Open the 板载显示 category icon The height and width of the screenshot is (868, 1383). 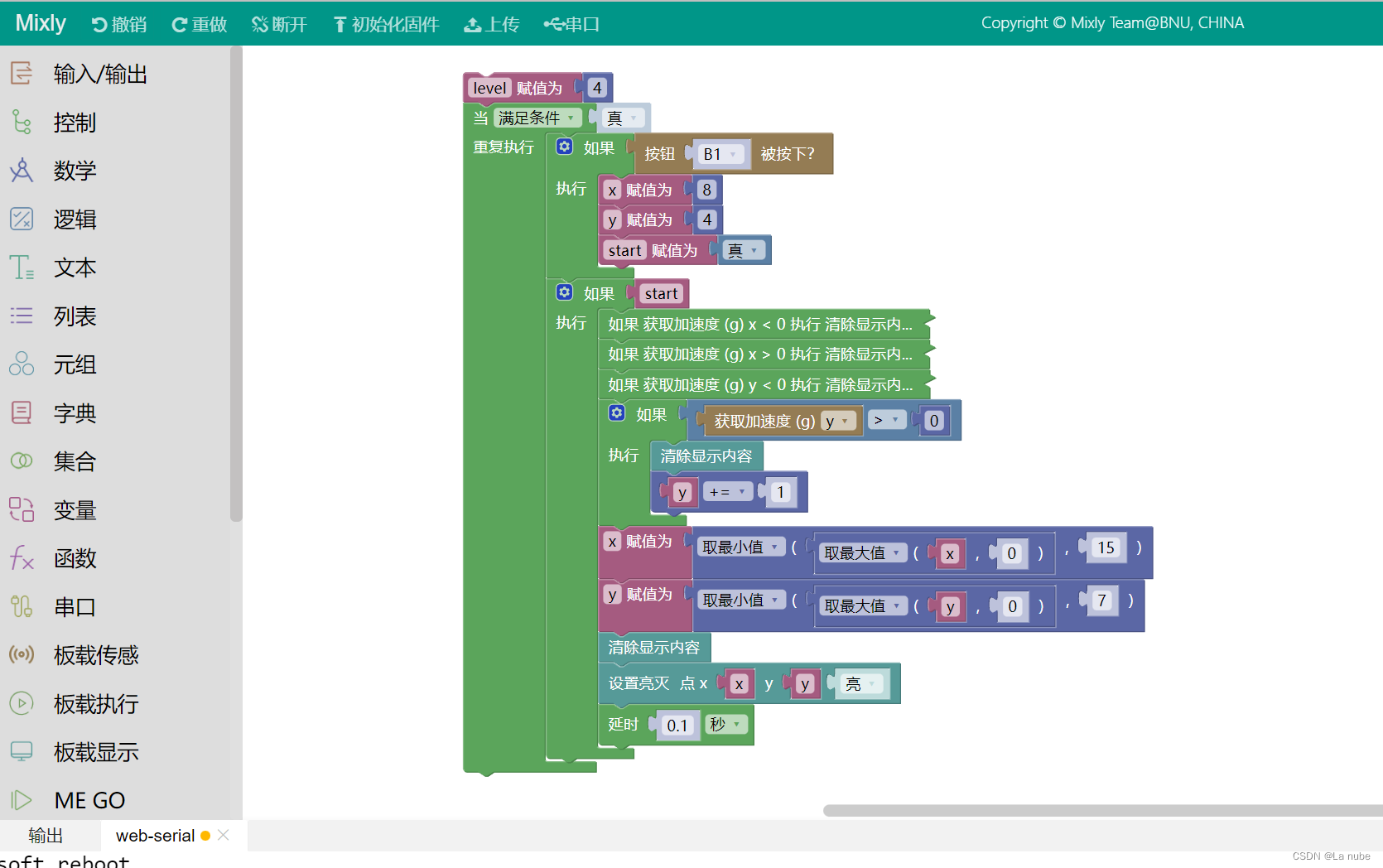22,752
